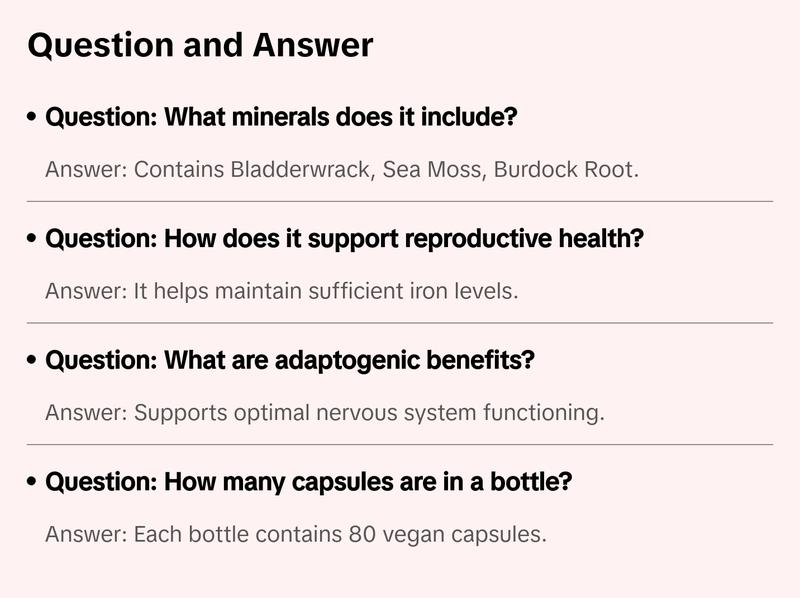The image size is (800, 598).
Task: Select the question about minerals included
Action: point(281,118)
